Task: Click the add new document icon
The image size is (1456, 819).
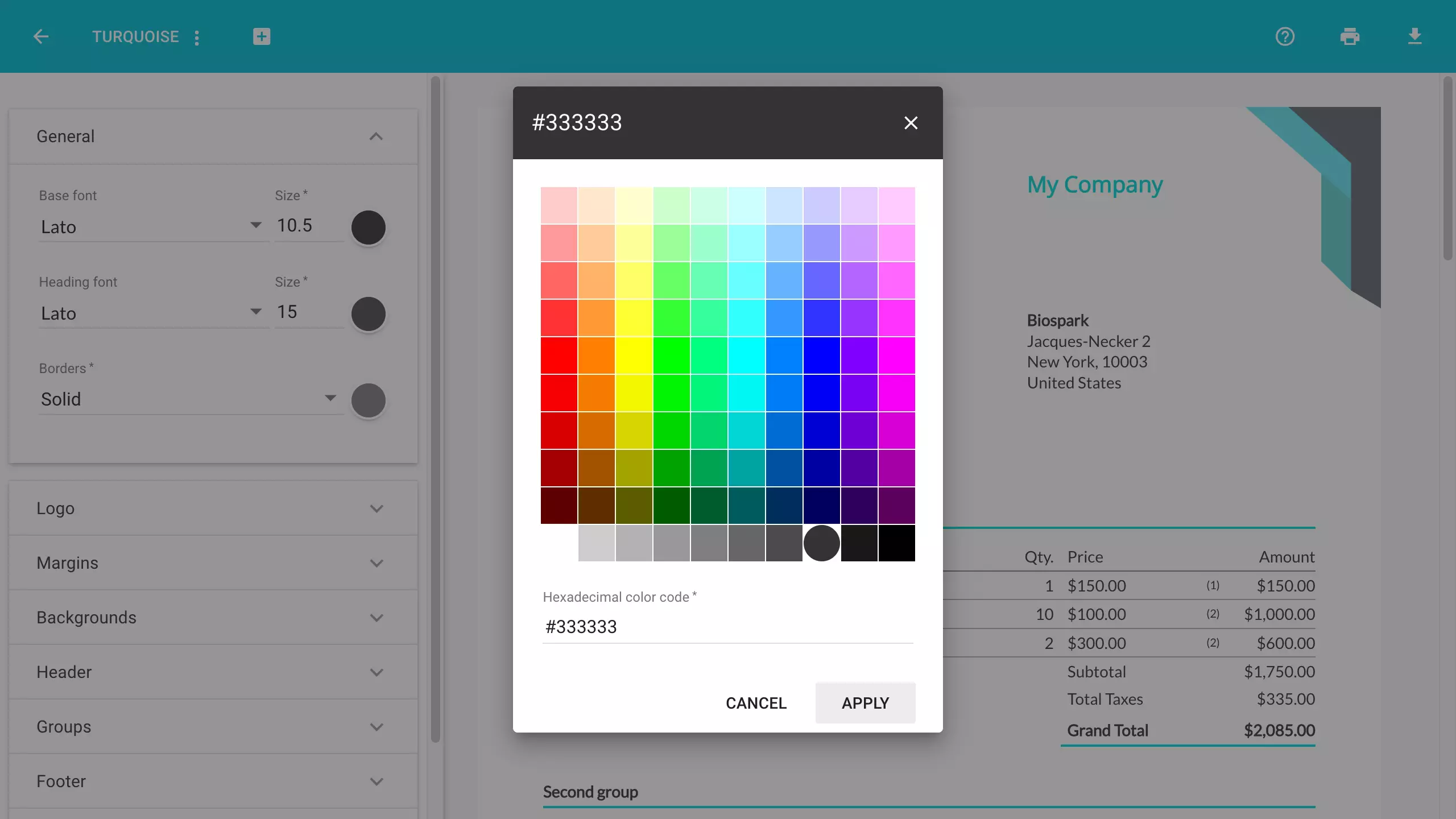Action: pos(261,36)
